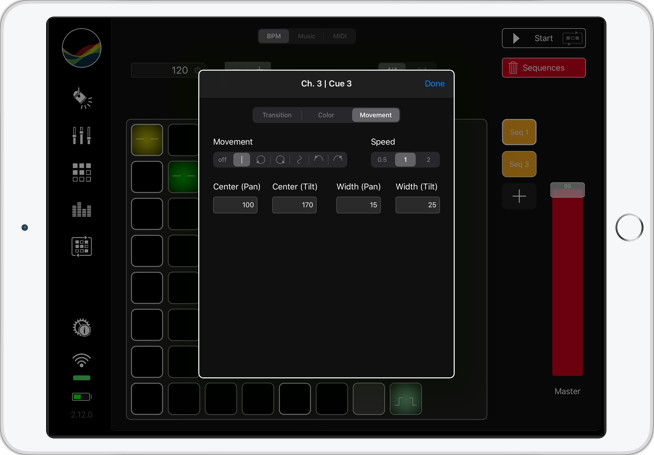Switch to the Transition tab
This screenshot has height=455, width=654.
[x=277, y=115]
